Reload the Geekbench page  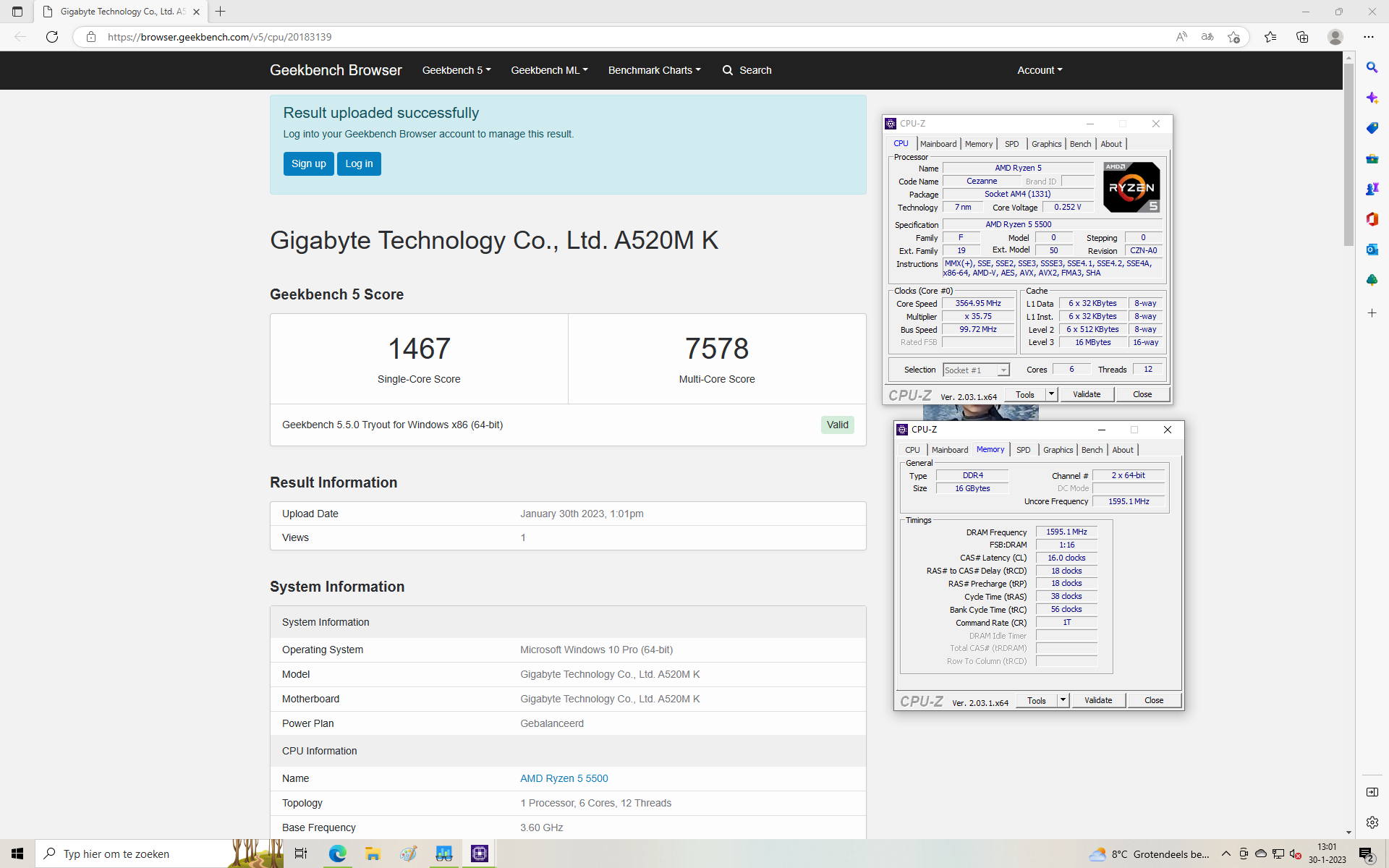(52, 37)
